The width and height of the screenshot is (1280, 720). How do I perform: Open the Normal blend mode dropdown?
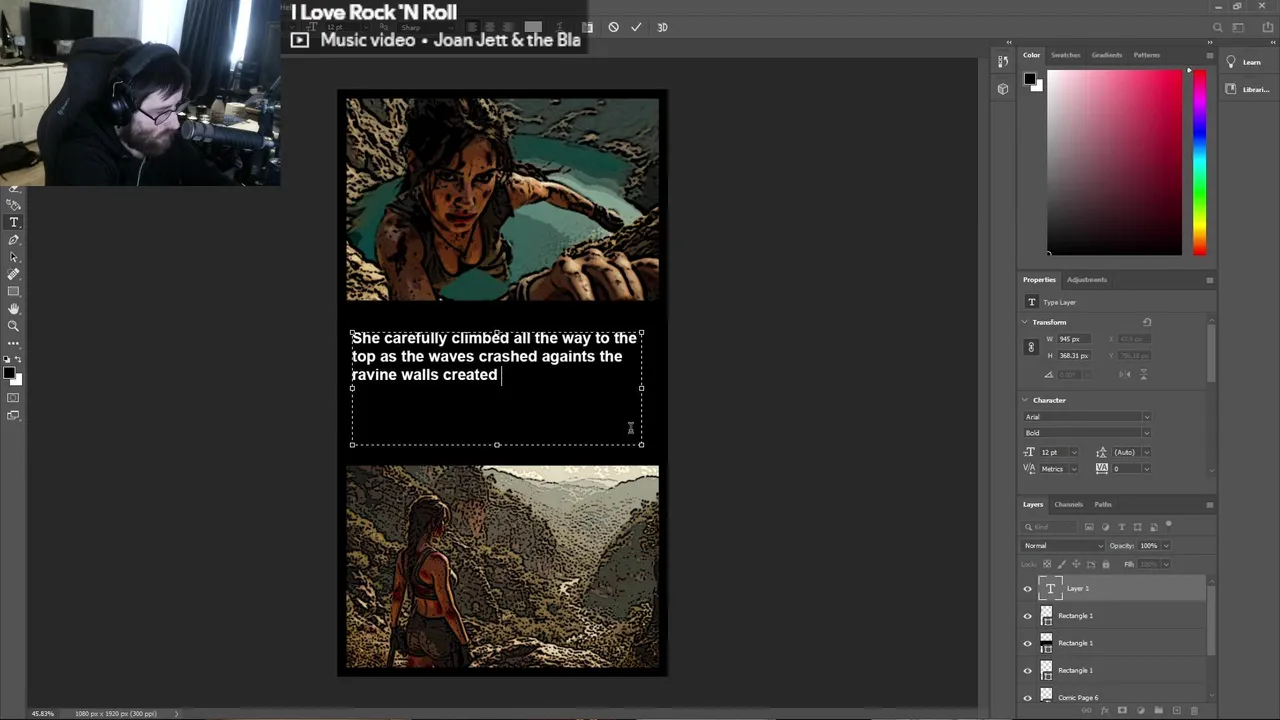1063,546
